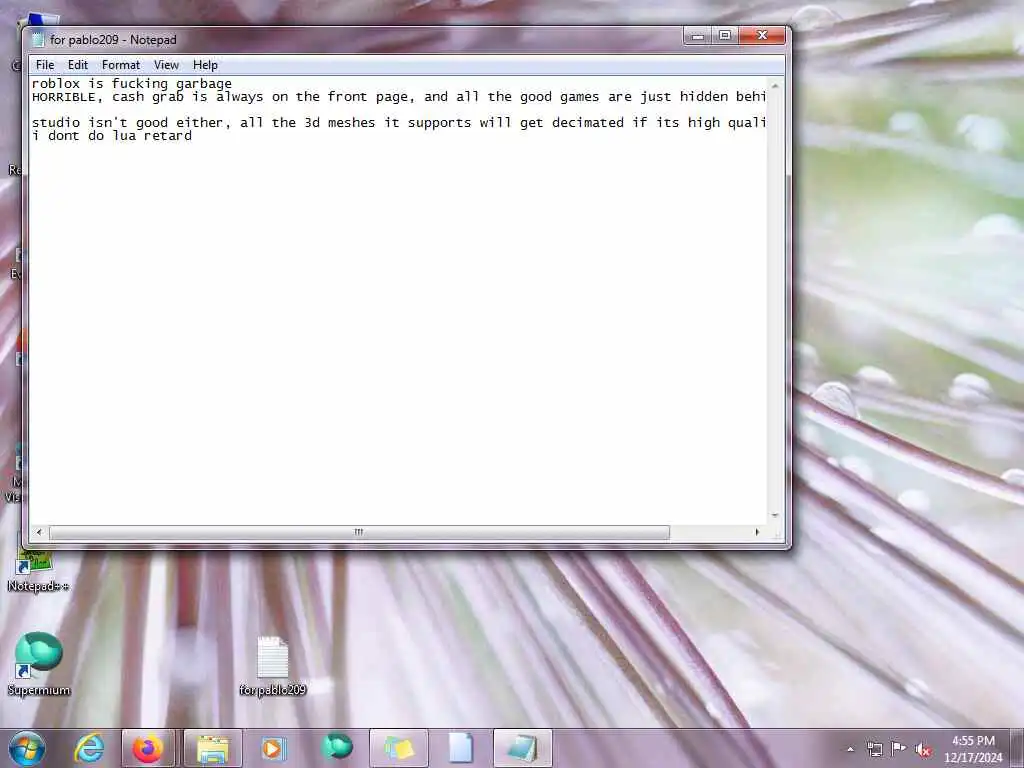The width and height of the screenshot is (1024, 768).
Task: Open the Edit menu in Notepad
Action: (78, 65)
